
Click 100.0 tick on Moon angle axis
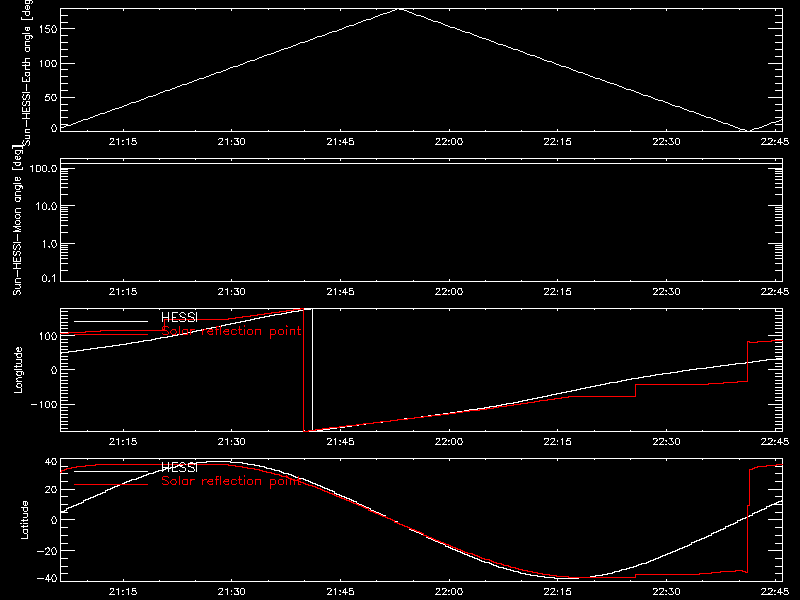click(x=43, y=169)
